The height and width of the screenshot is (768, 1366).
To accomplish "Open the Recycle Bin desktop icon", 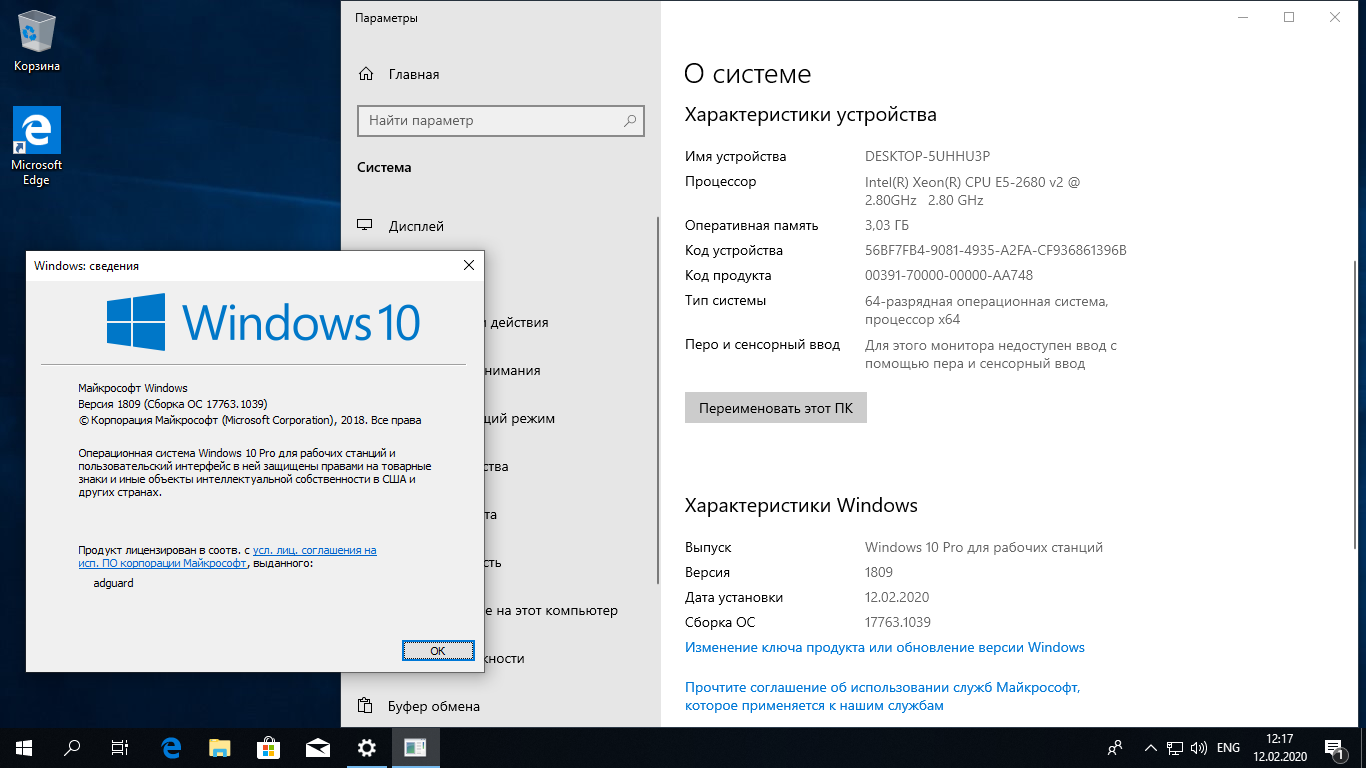I will [37, 42].
